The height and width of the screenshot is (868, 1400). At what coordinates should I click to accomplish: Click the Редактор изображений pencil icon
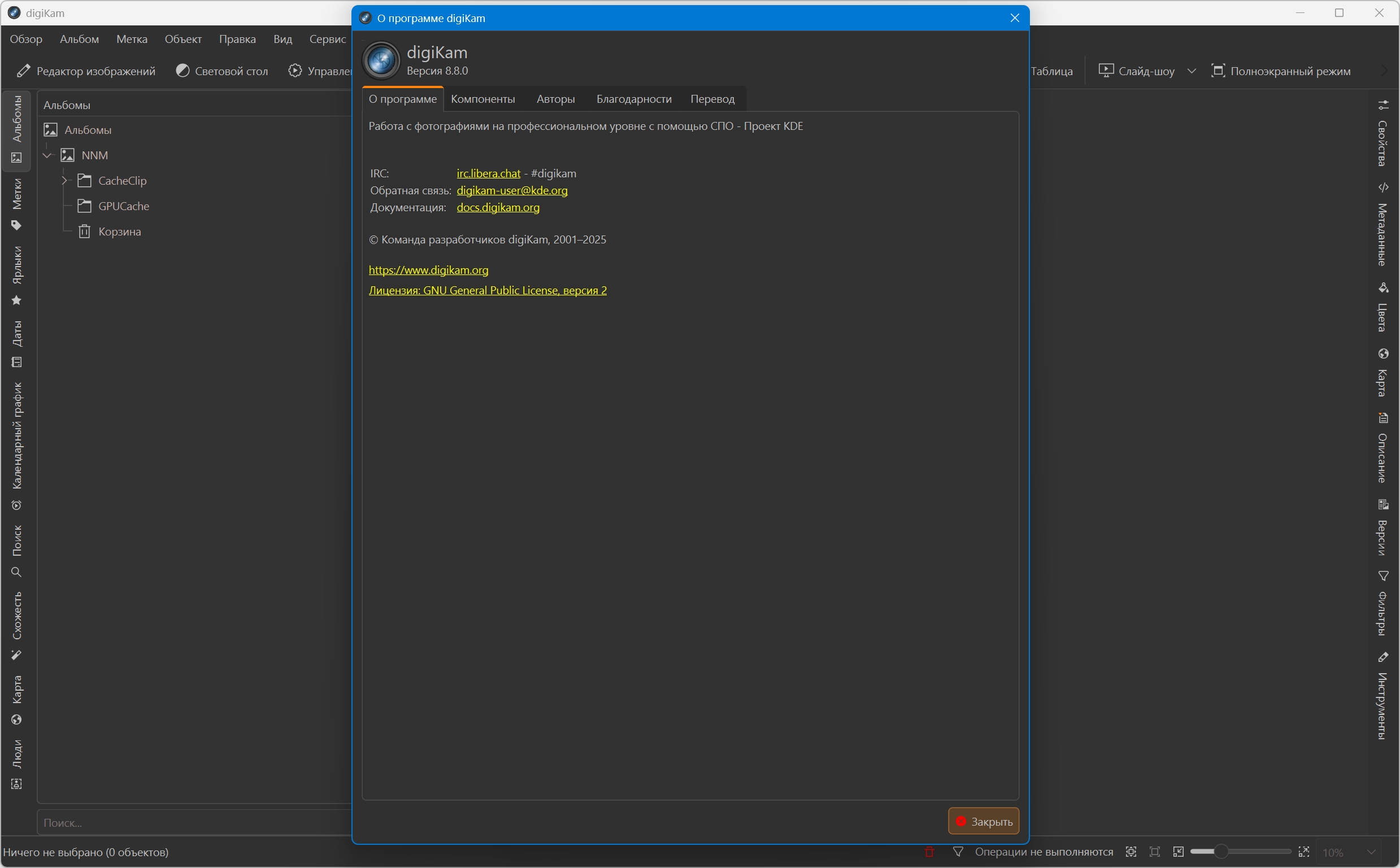click(x=24, y=71)
